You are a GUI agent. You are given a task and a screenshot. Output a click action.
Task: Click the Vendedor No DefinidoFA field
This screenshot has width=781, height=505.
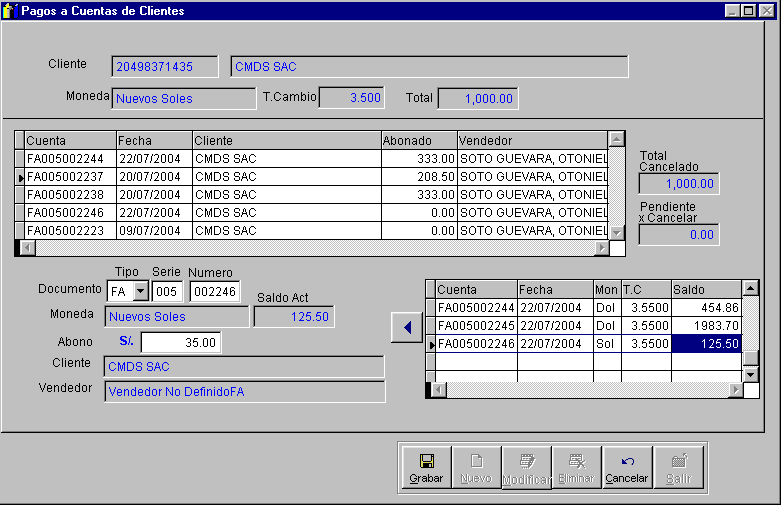(x=245, y=392)
